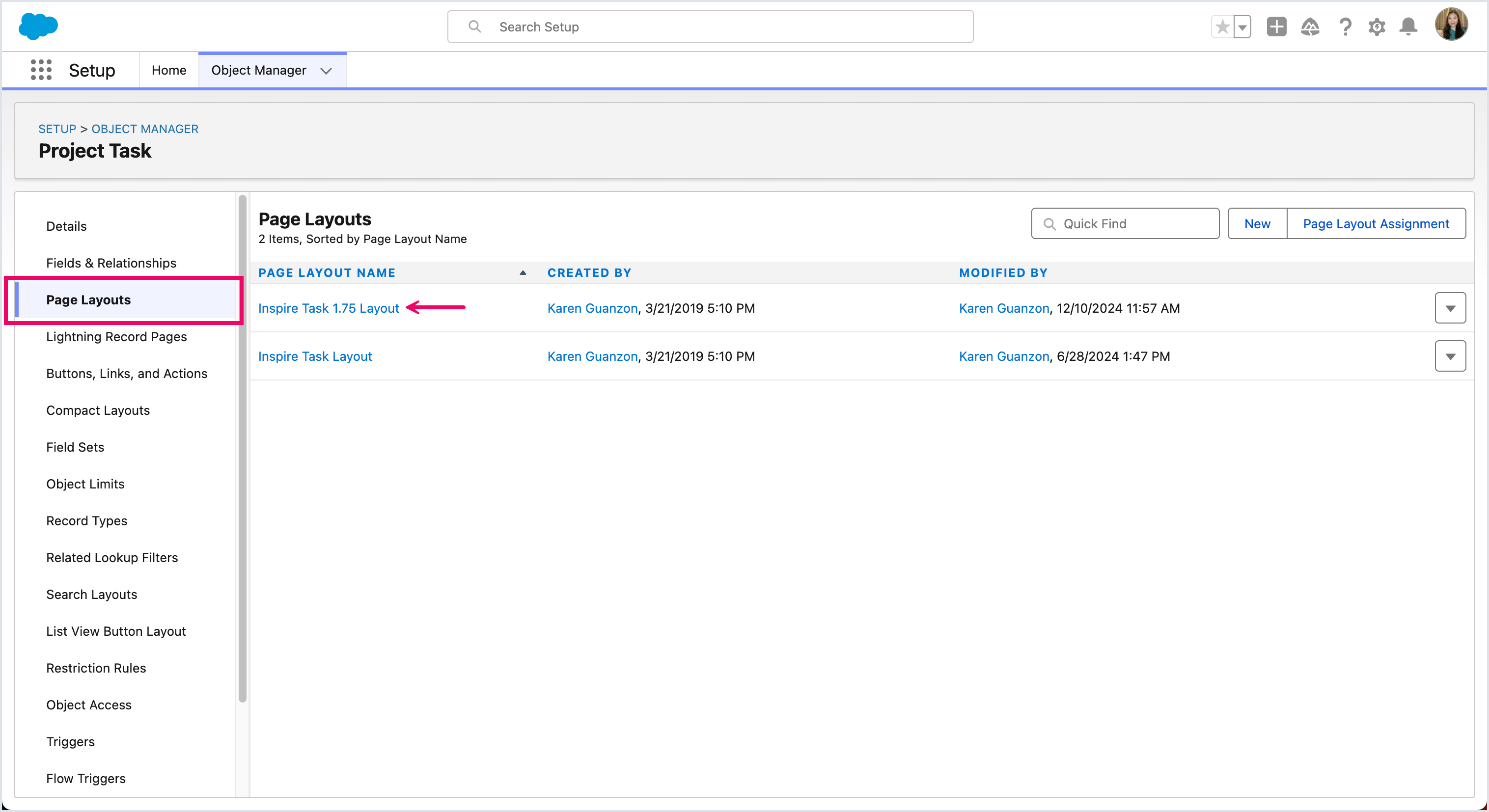Open Search Layouts section
Viewport: 1489px width, 812px height.
point(91,594)
